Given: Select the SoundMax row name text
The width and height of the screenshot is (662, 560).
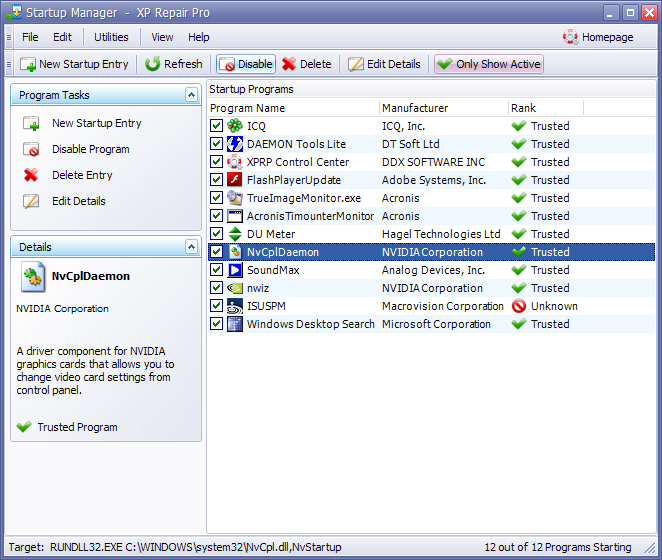Looking at the screenshot, I should click(x=273, y=270).
